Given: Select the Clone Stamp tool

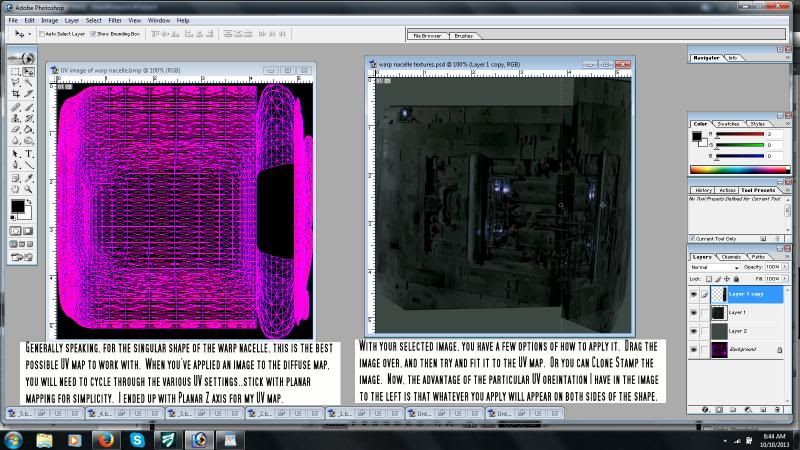Looking at the screenshot, I should pos(15,118).
